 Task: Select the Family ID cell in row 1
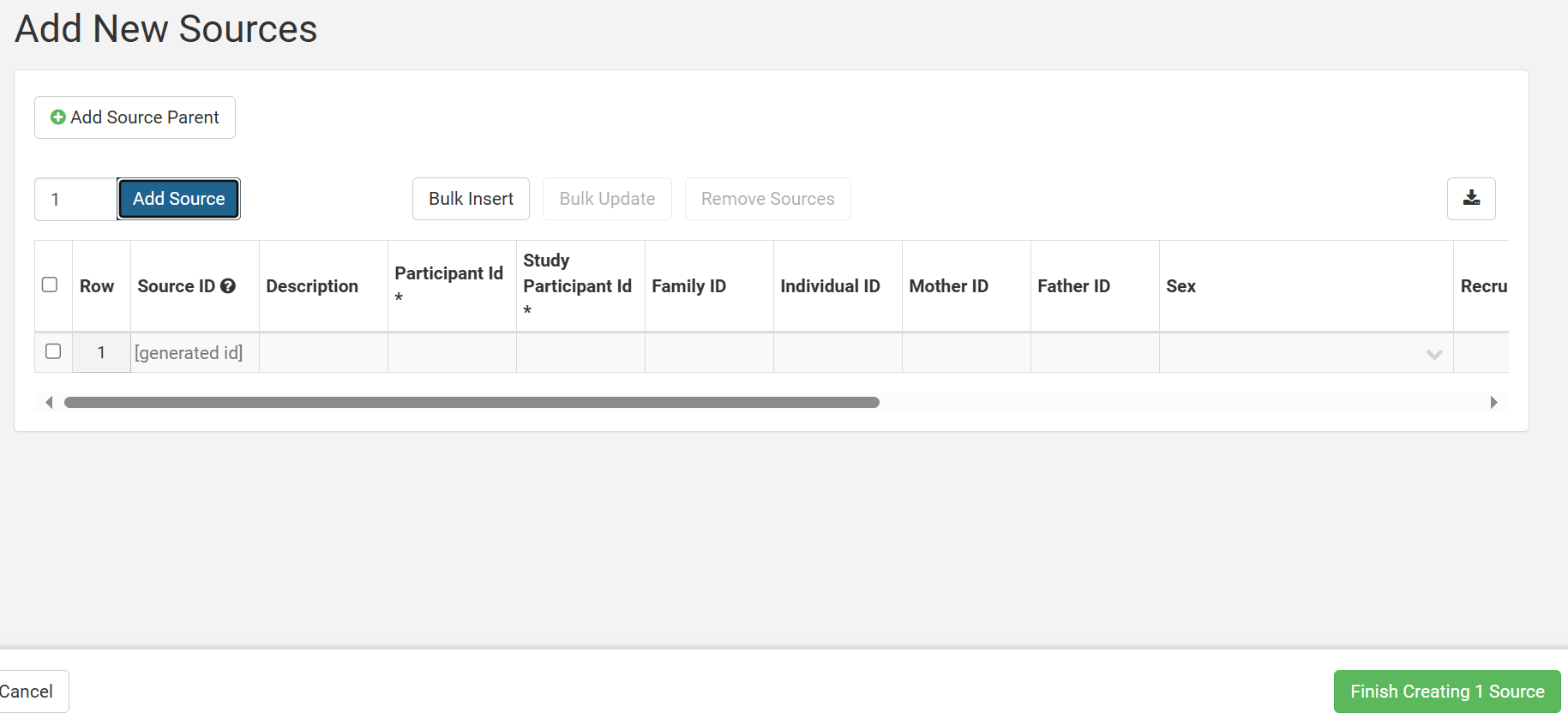[x=709, y=353]
